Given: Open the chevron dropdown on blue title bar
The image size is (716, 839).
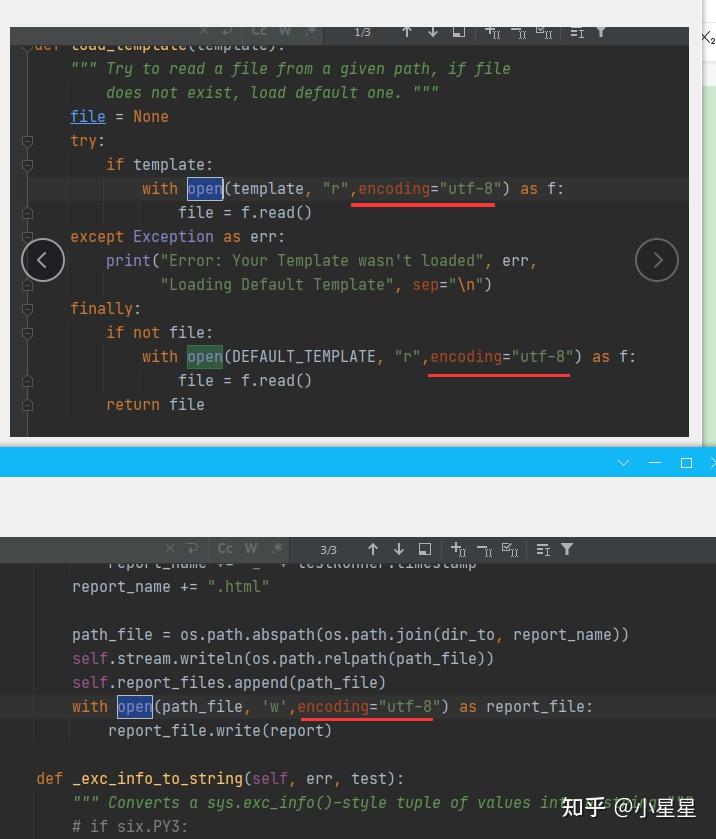Looking at the screenshot, I should (x=623, y=463).
